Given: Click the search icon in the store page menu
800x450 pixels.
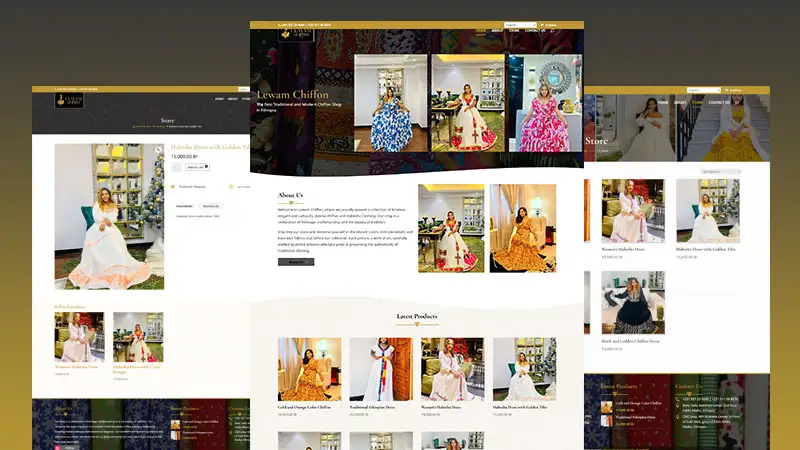Looking at the screenshot, I should [x=737, y=103].
